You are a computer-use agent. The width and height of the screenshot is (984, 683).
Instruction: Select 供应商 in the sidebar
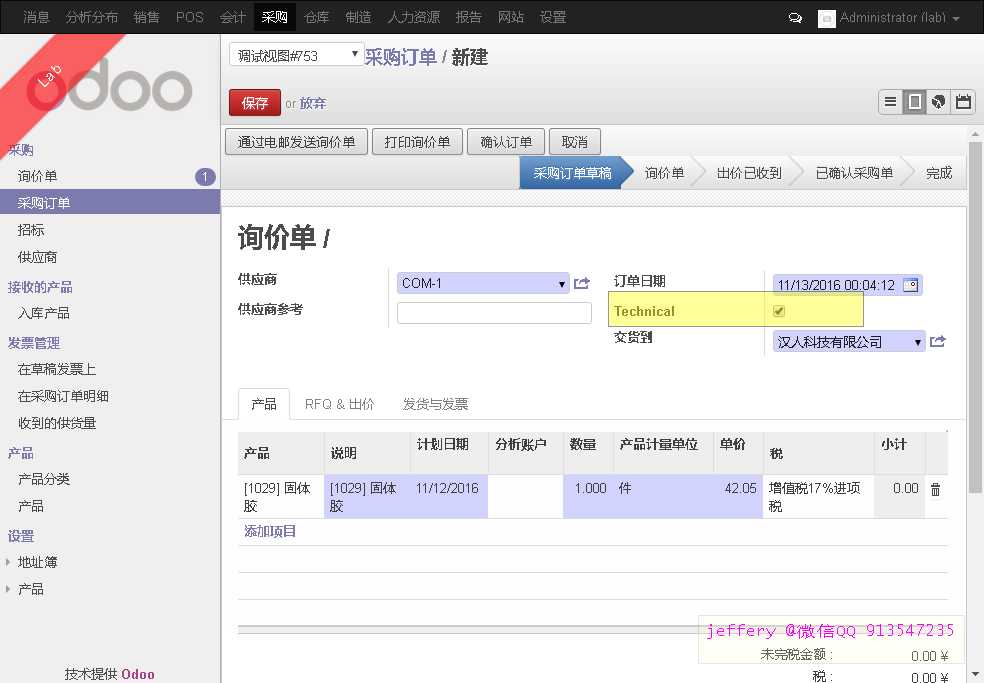pyautogui.click(x=37, y=257)
